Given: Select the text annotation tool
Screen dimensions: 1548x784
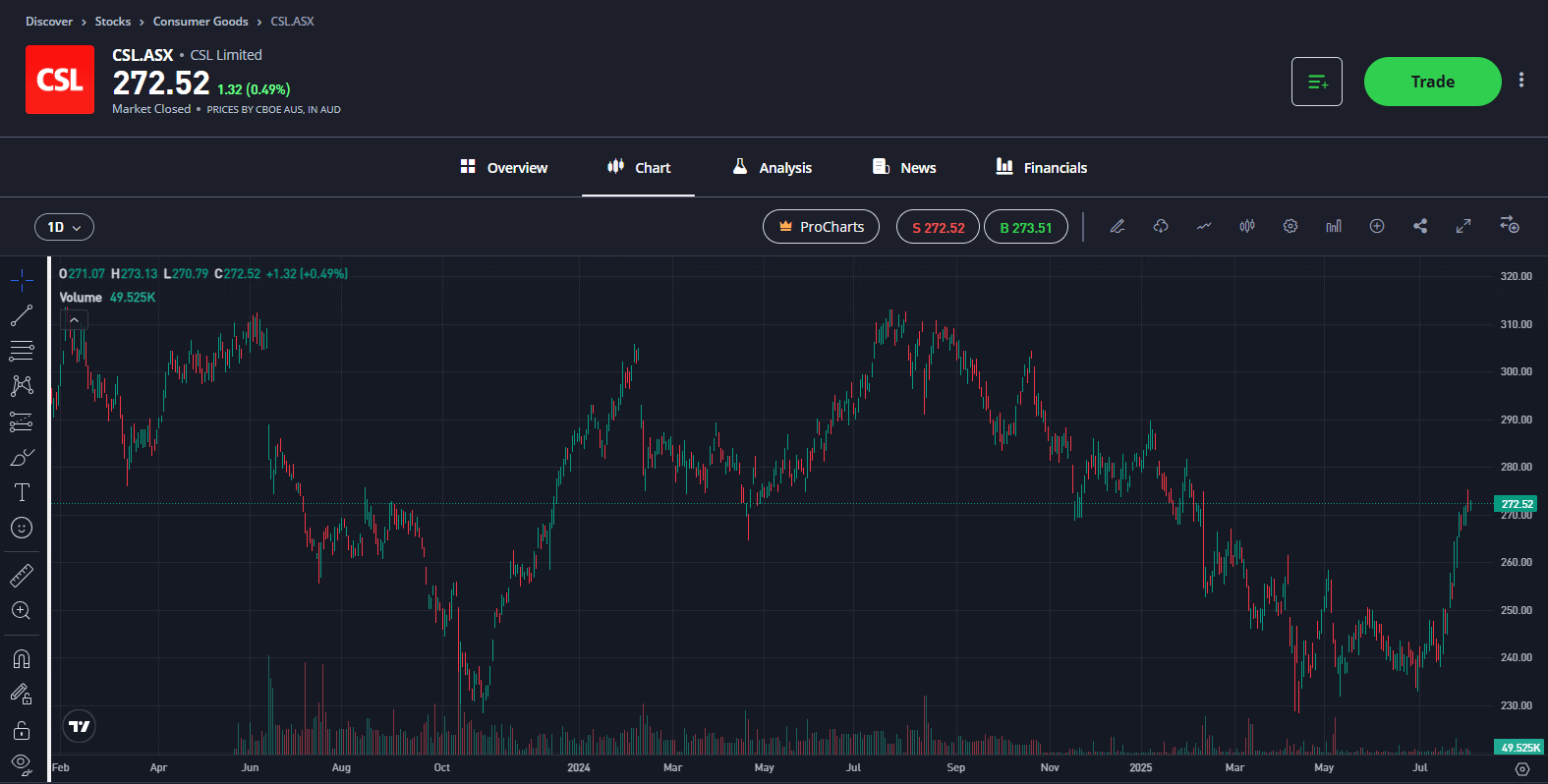Looking at the screenshot, I should pos(22,492).
